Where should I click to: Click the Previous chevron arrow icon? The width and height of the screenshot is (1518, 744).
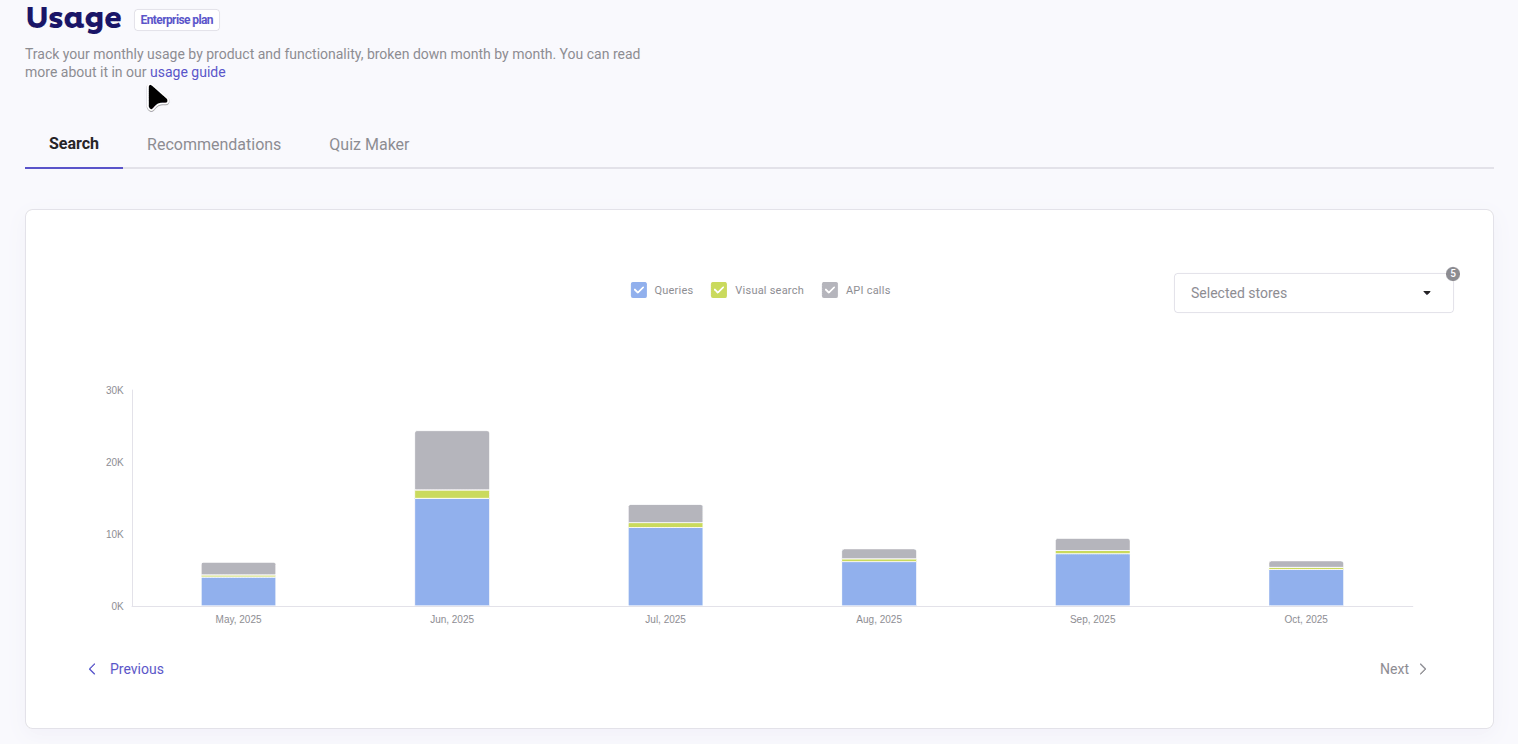tap(92, 669)
